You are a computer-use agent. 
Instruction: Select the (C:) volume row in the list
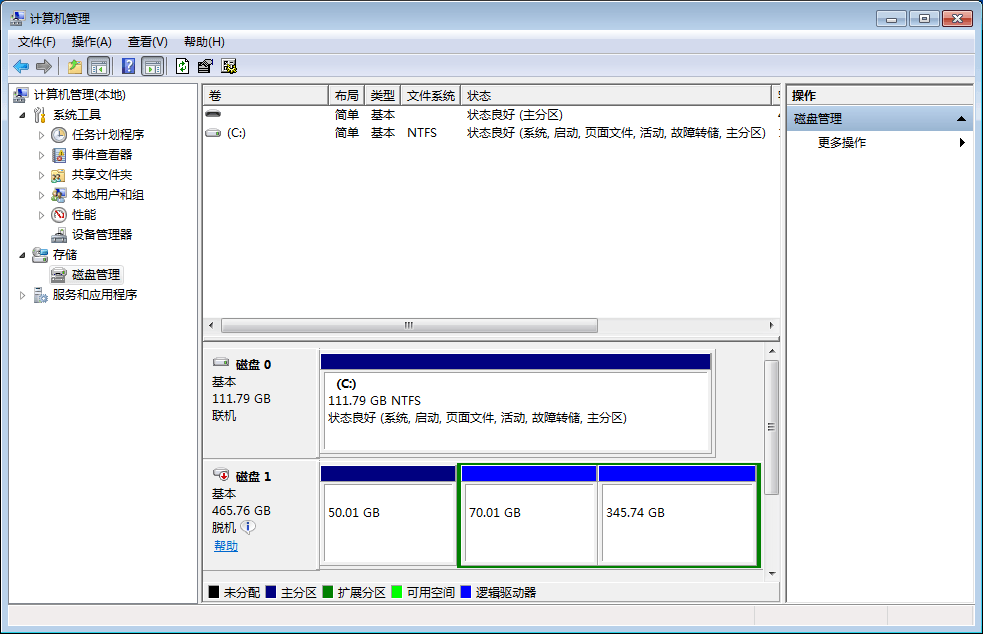pyautogui.click(x=492, y=133)
